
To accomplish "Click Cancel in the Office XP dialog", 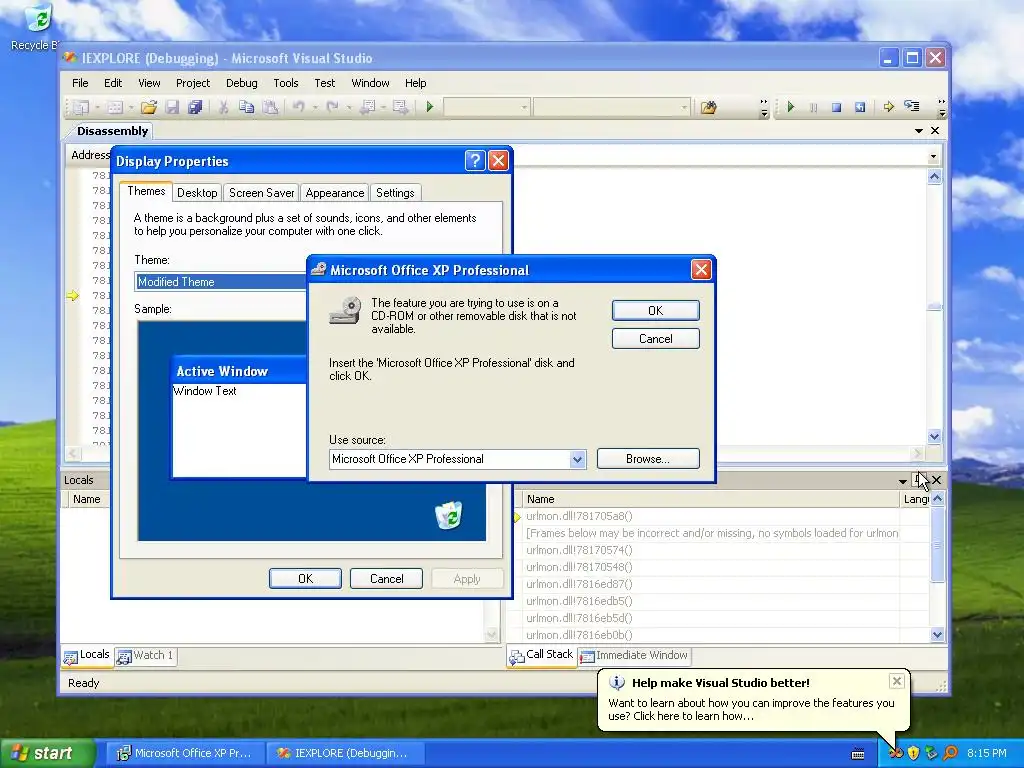I will (656, 338).
